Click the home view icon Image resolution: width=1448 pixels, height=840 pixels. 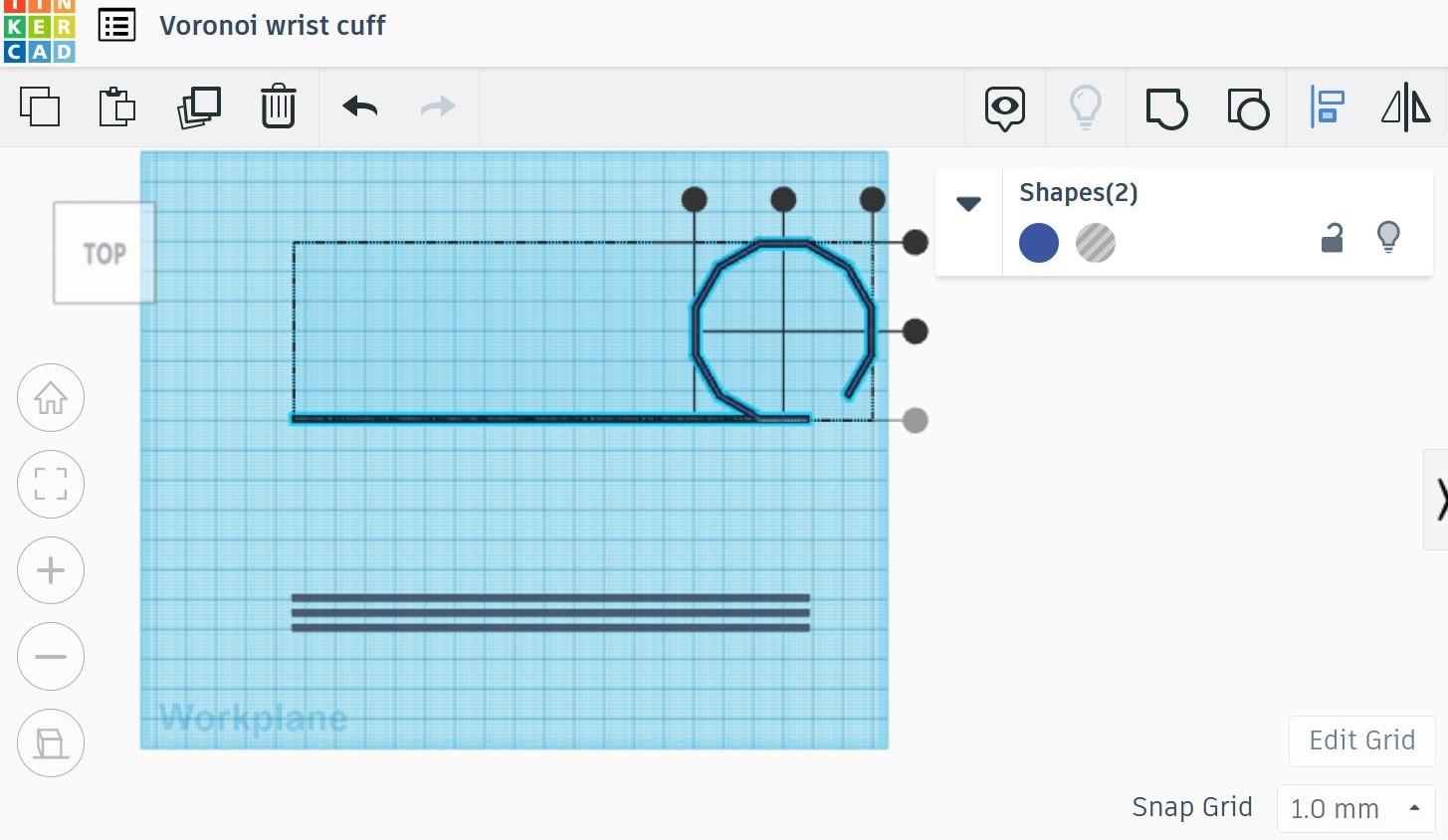click(x=51, y=397)
